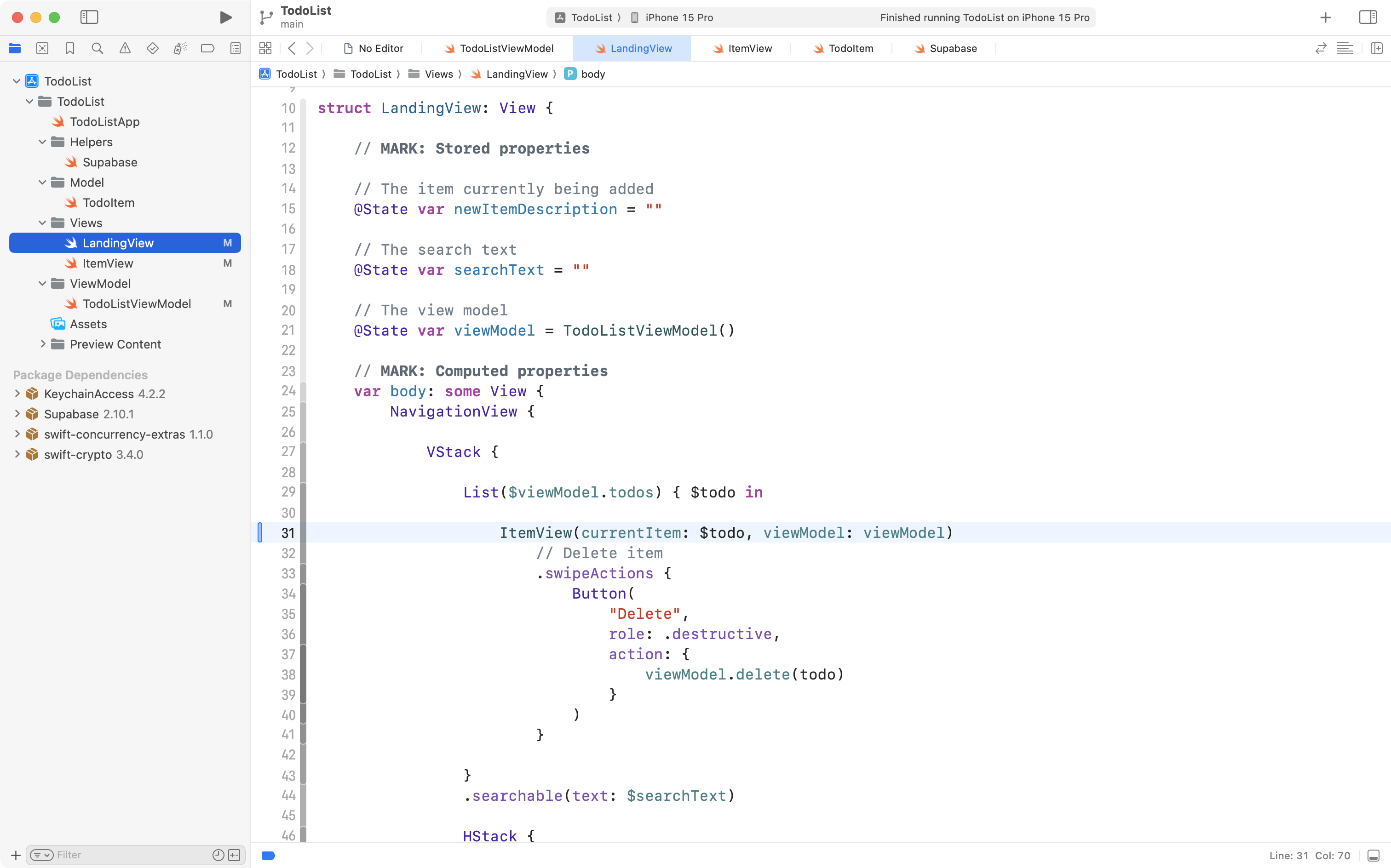
Task: Open the Debug navigator
Action: coord(180,48)
